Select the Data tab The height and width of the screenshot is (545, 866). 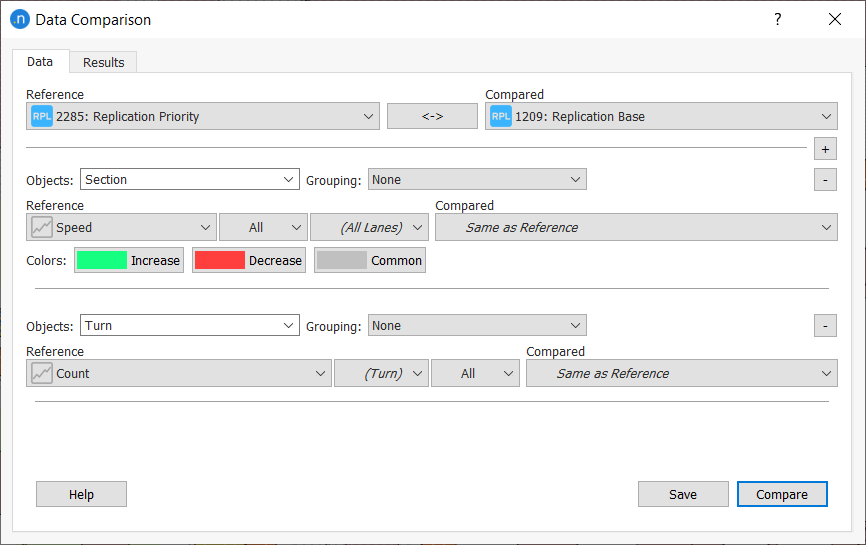coord(40,61)
